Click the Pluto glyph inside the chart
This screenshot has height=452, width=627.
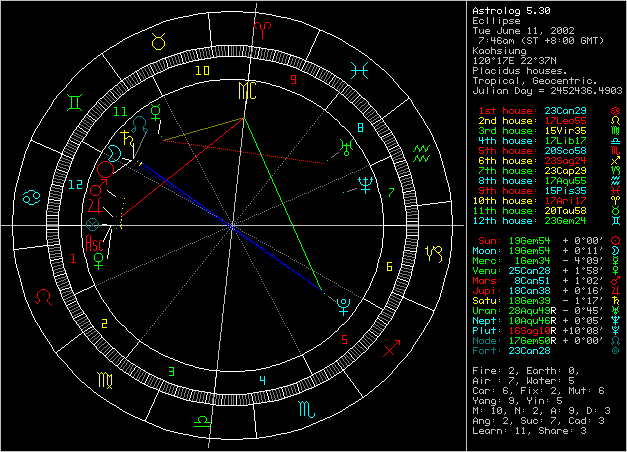point(343,303)
